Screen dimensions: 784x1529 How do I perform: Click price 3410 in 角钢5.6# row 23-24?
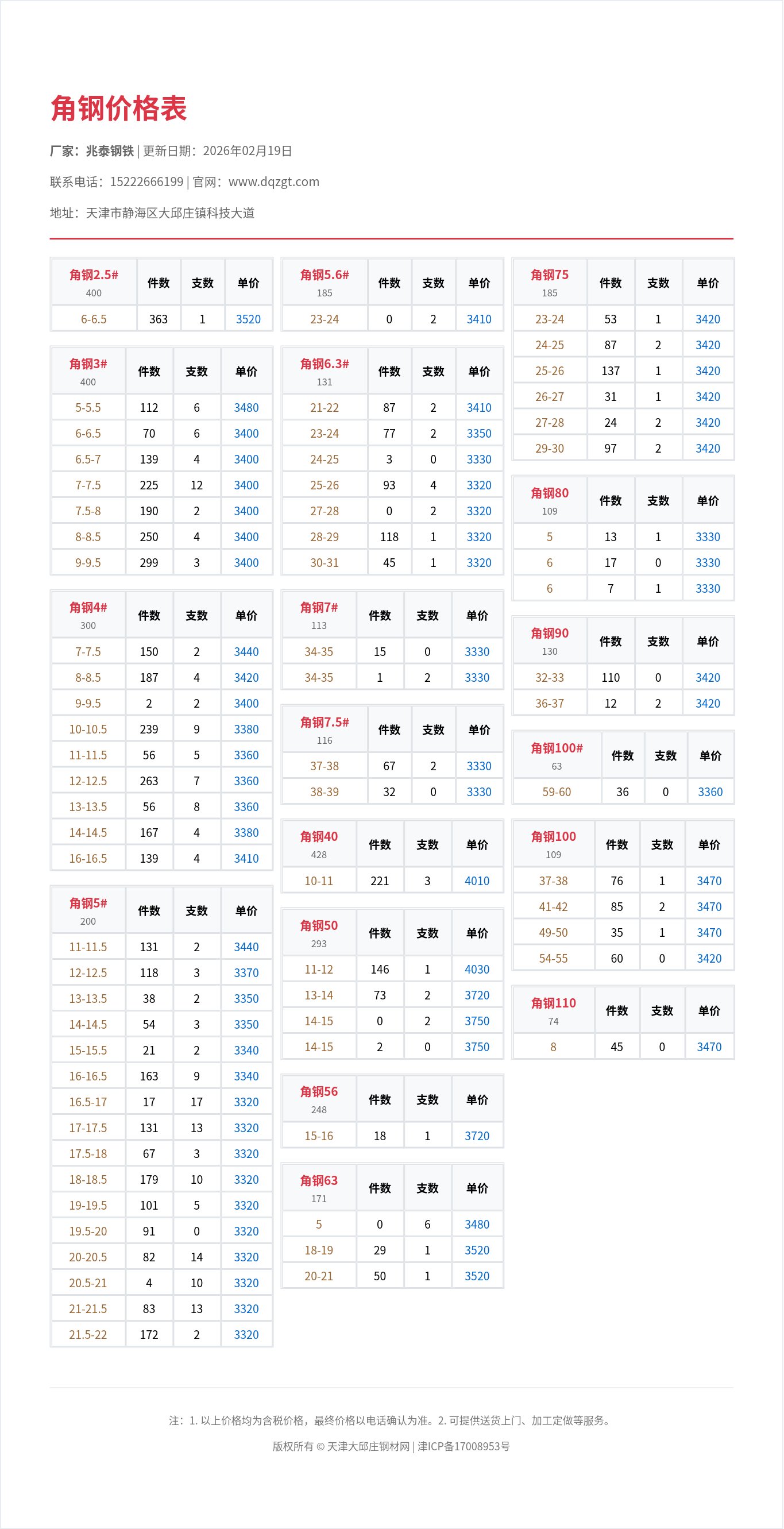479,319
